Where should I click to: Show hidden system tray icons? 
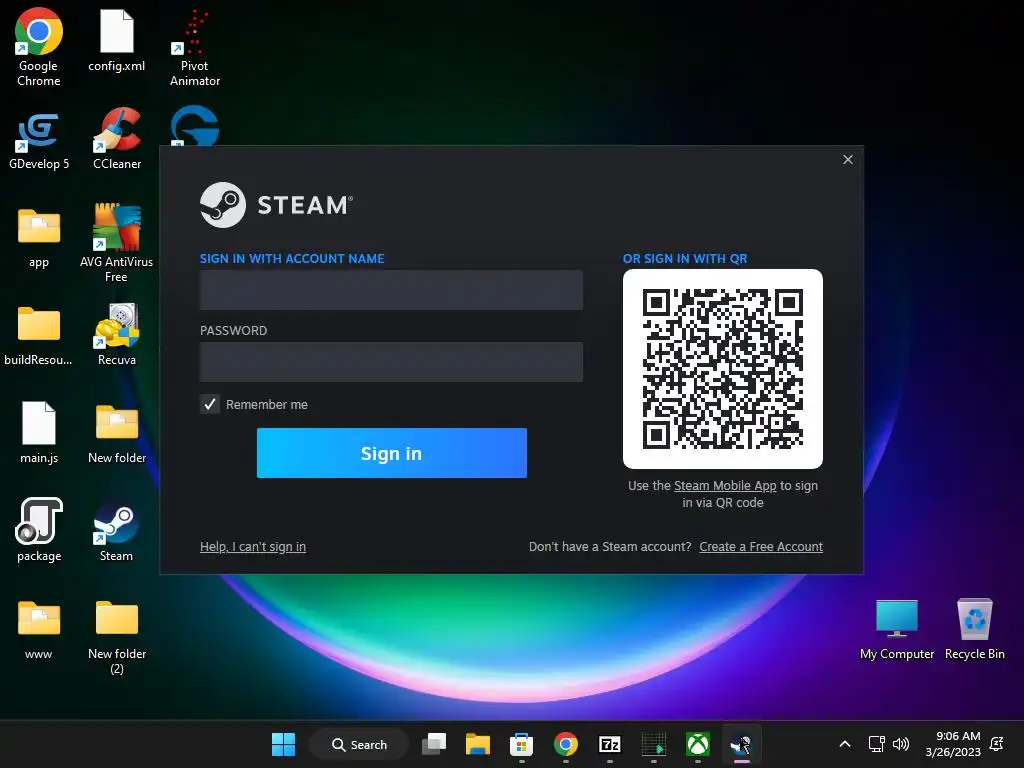click(x=844, y=744)
